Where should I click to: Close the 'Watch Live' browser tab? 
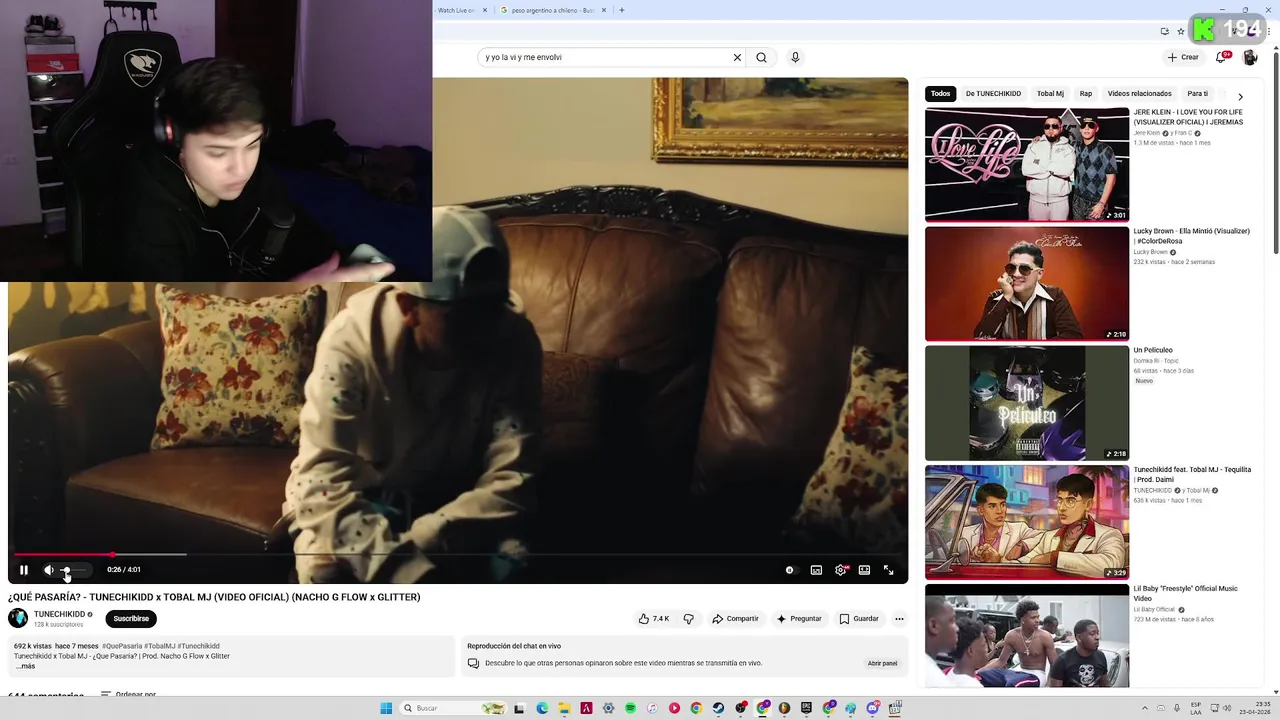tap(485, 10)
